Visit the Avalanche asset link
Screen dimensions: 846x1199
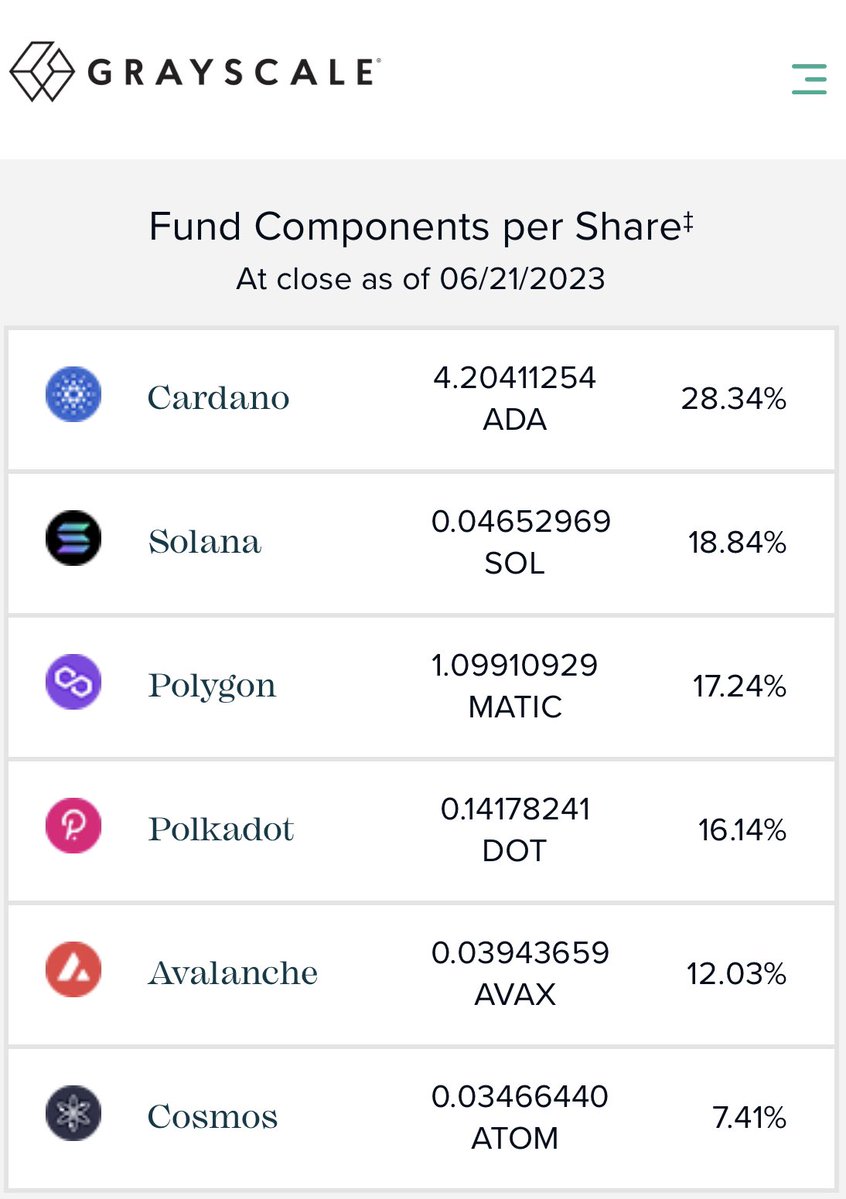[233, 973]
